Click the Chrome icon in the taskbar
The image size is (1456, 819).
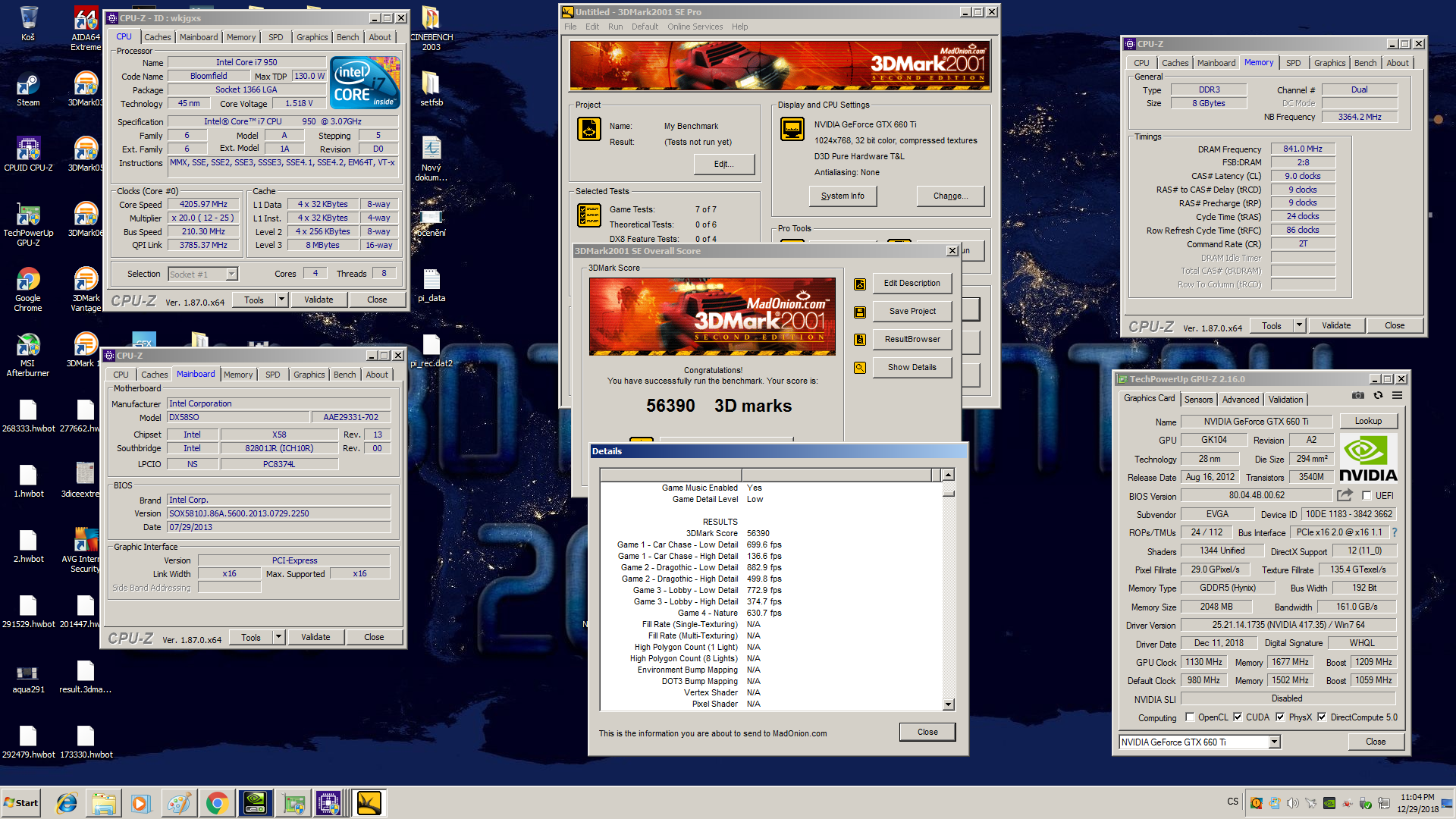pyautogui.click(x=217, y=803)
